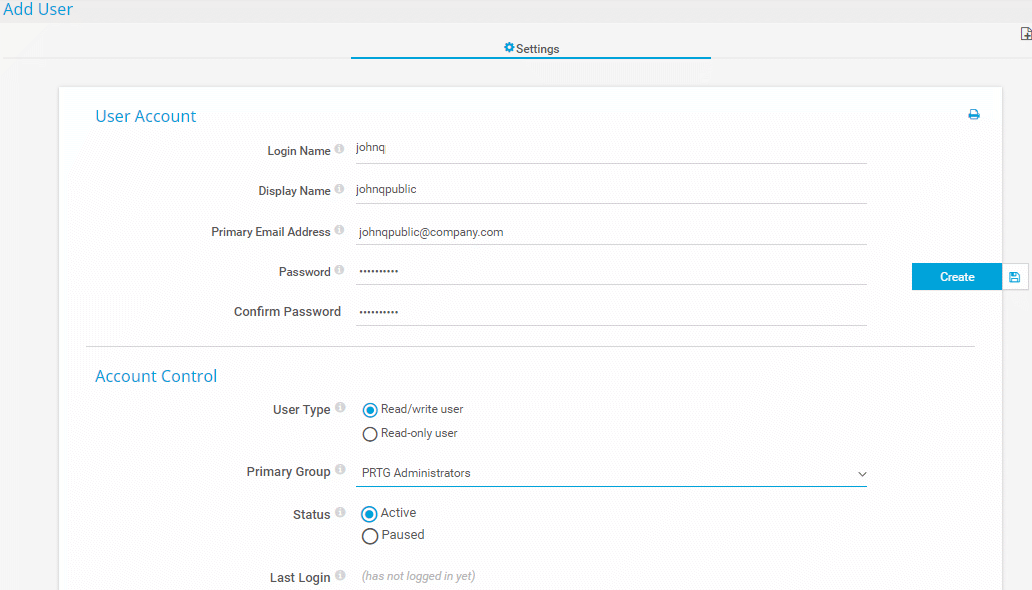
Task: Click the Settings gear icon
Action: [x=509, y=47]
